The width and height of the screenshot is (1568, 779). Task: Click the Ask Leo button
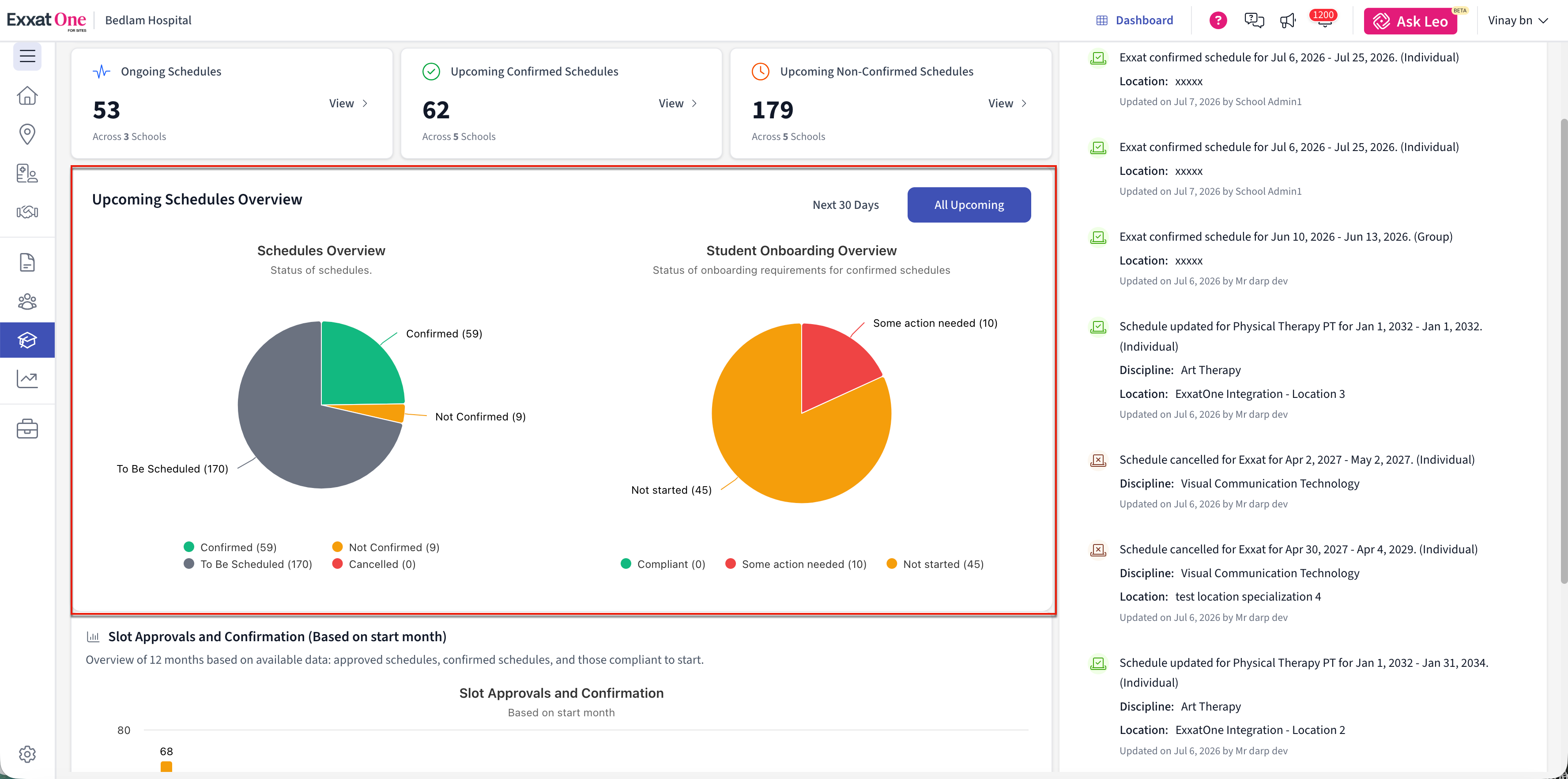(x=1410, y=21)
